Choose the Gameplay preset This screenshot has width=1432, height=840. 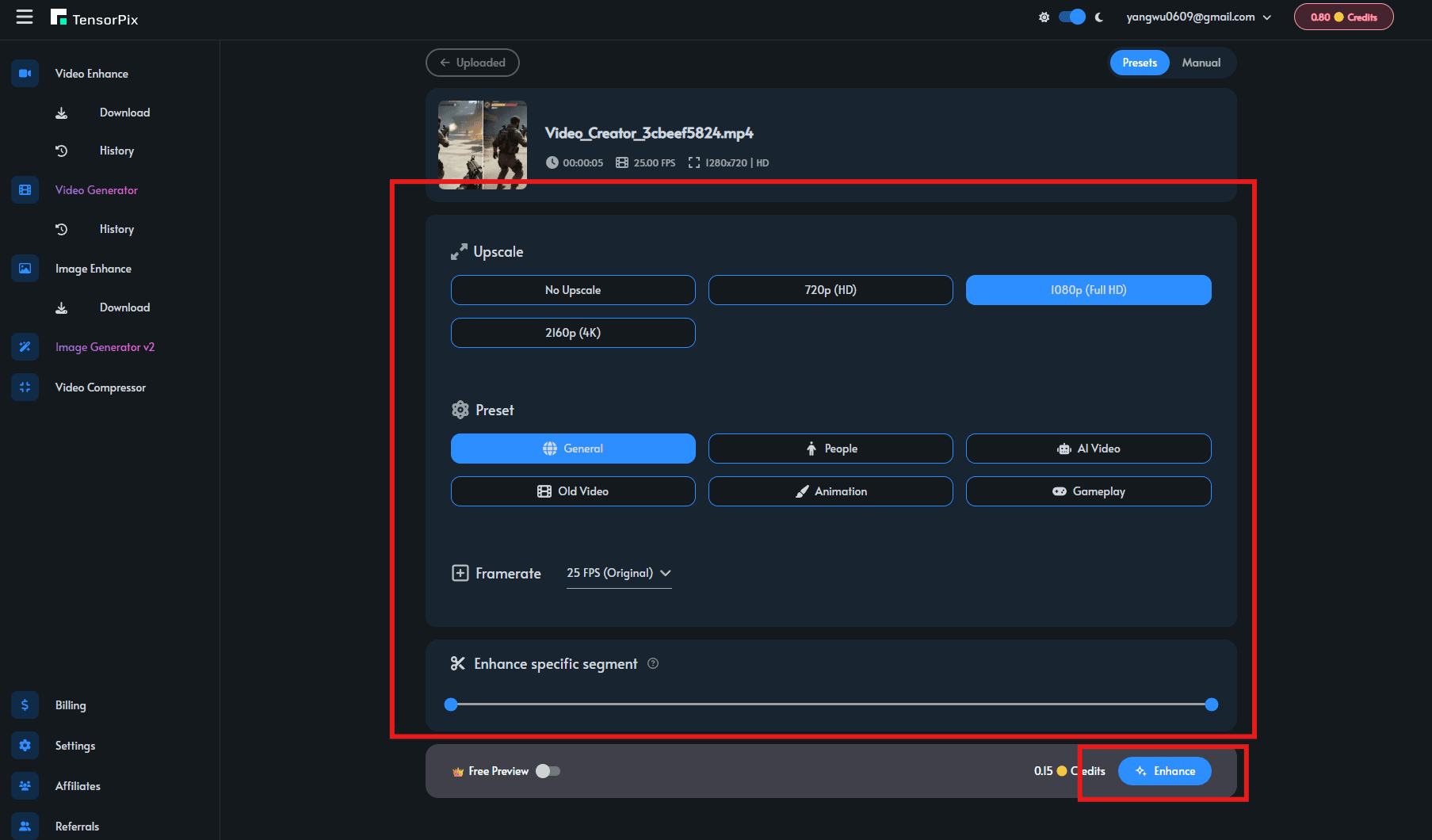pyautogui.click(x=1088, y=491)
